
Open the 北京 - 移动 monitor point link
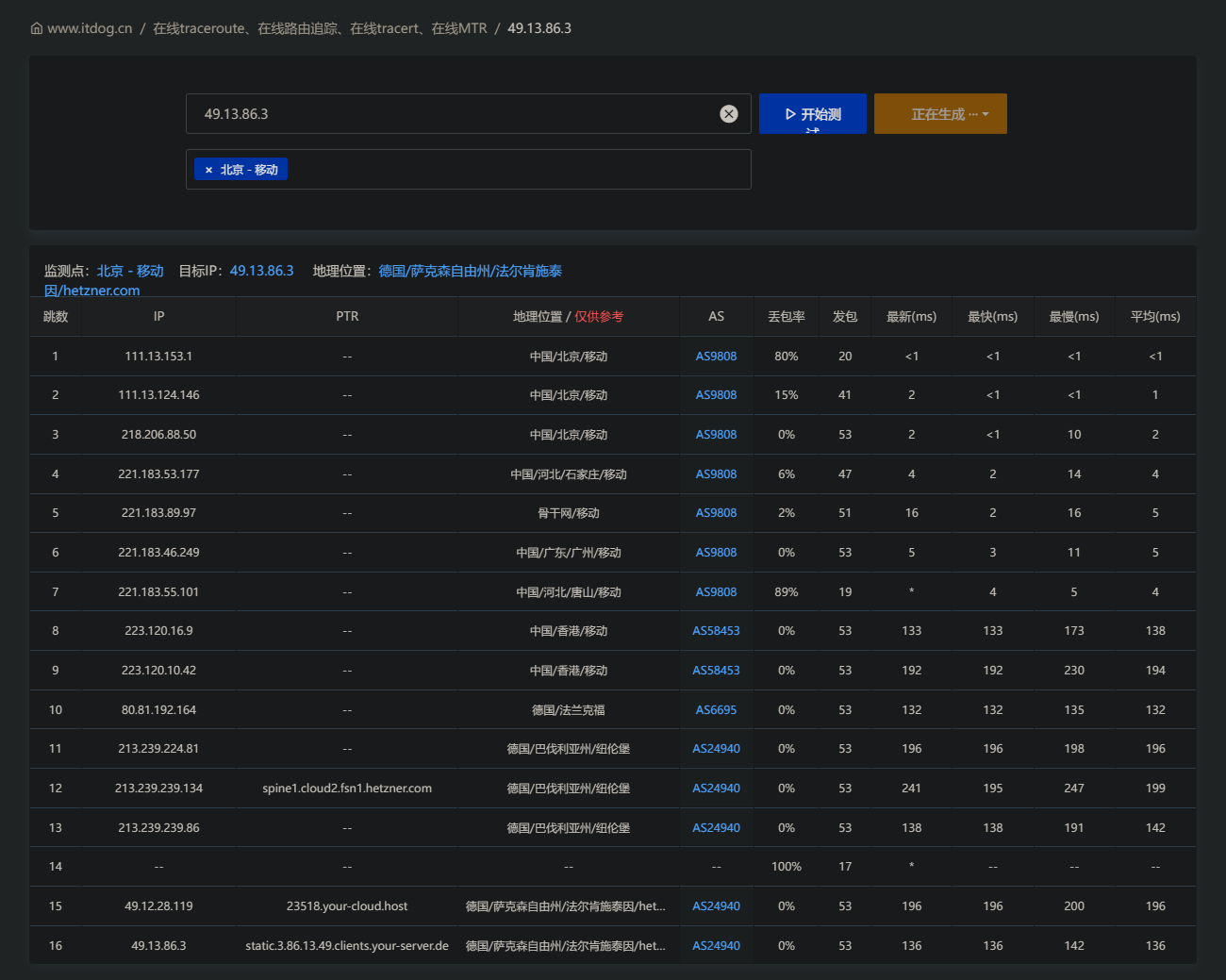(x=130, y=271)
